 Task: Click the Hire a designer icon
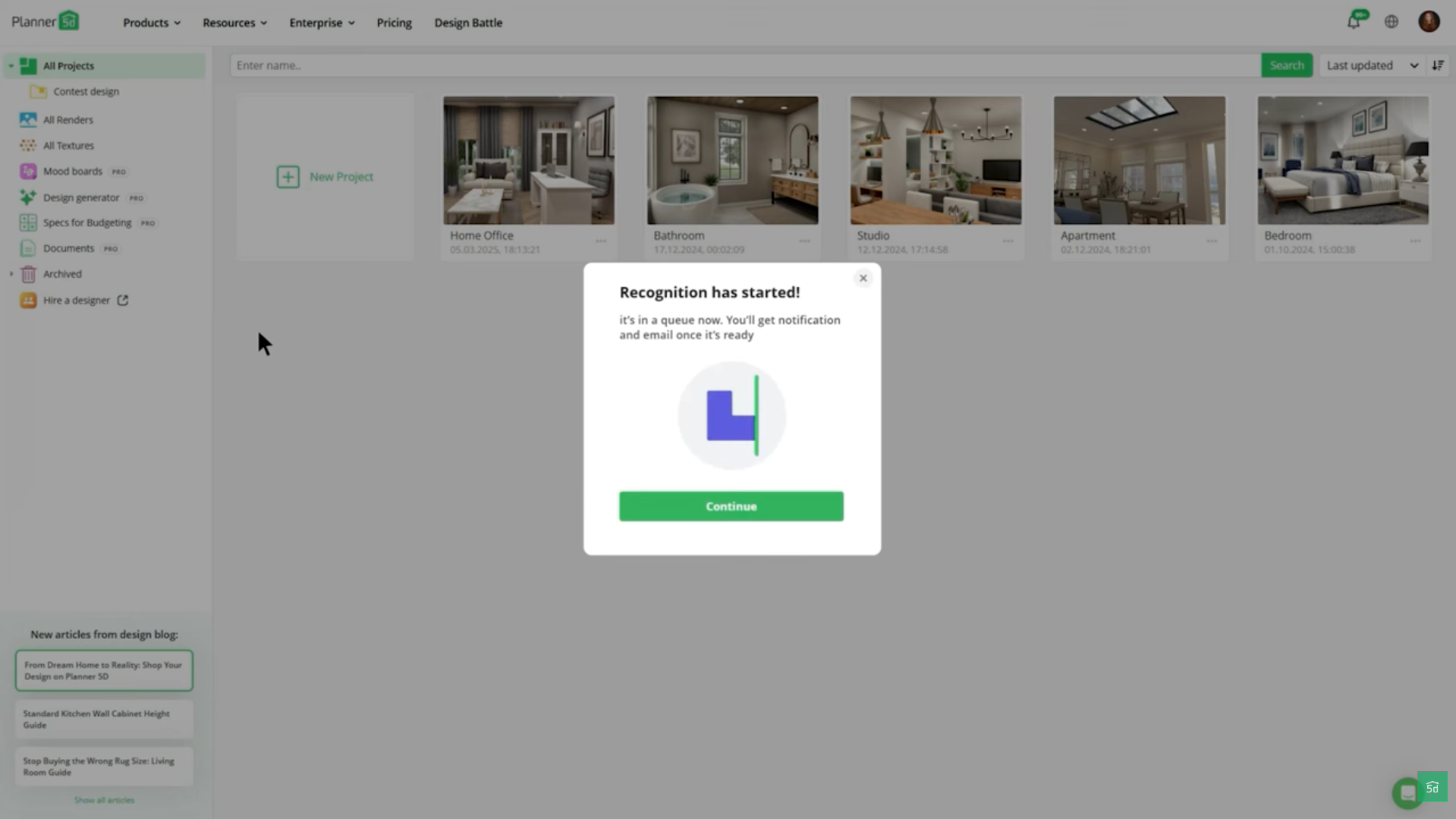pos(28,301)
